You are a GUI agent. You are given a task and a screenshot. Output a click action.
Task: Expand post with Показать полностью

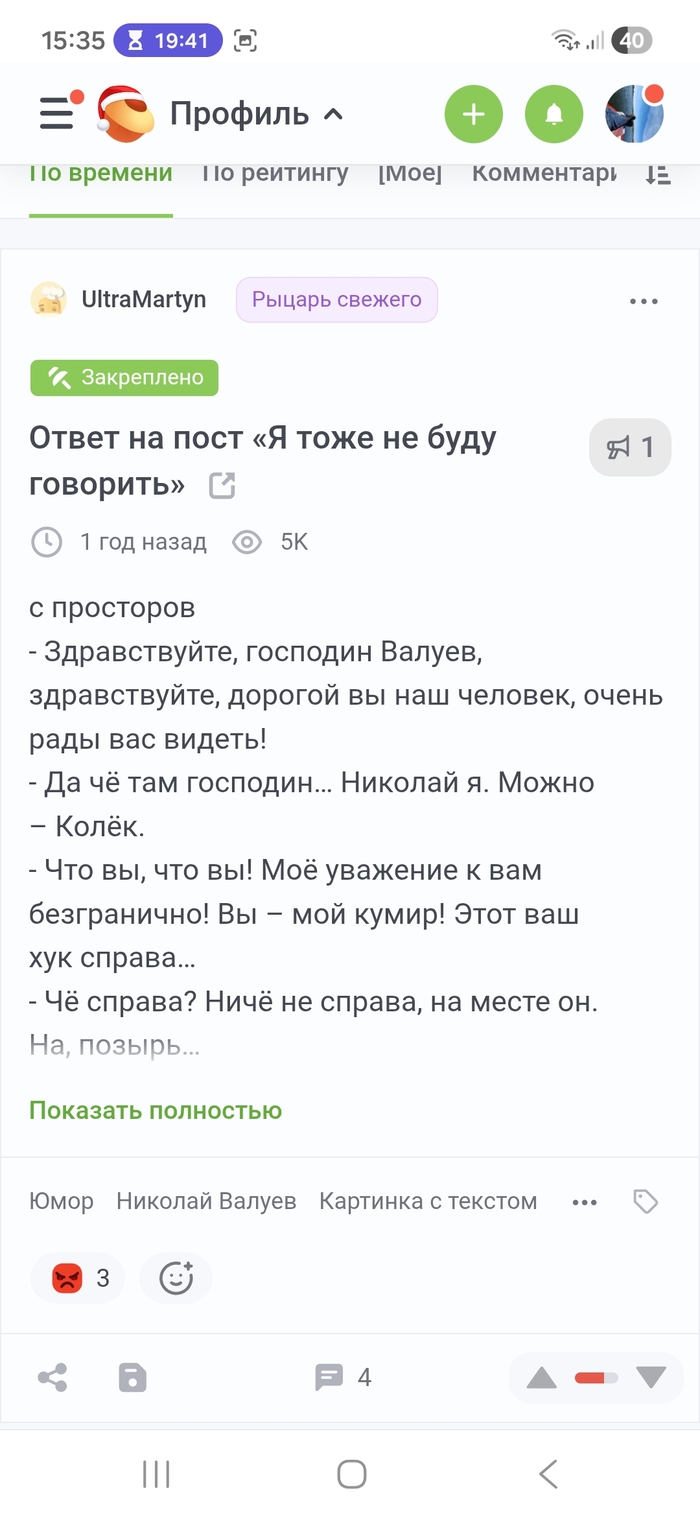[x=155, y=1110]
